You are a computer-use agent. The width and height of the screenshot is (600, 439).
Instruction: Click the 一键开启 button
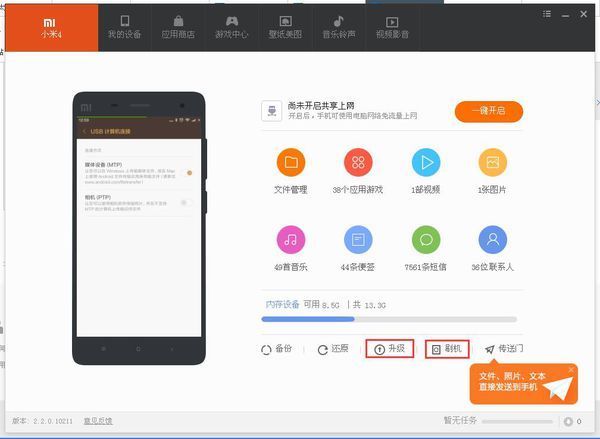click(489, 111)
